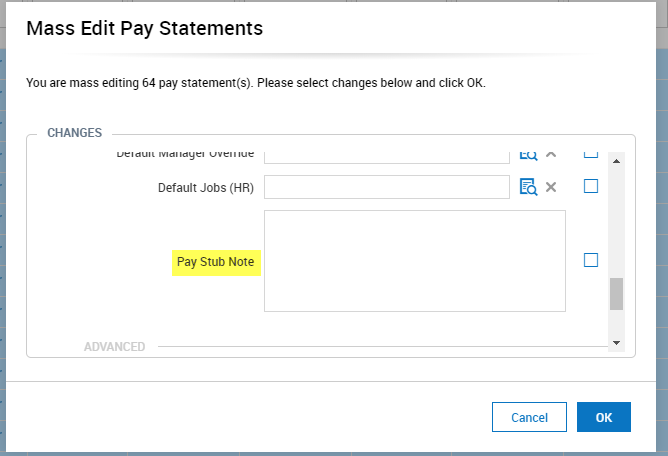This screenshot has width=668, height=456.
Task: Focus the Default Manager Override input box
Action: click(x=387, y=155)
